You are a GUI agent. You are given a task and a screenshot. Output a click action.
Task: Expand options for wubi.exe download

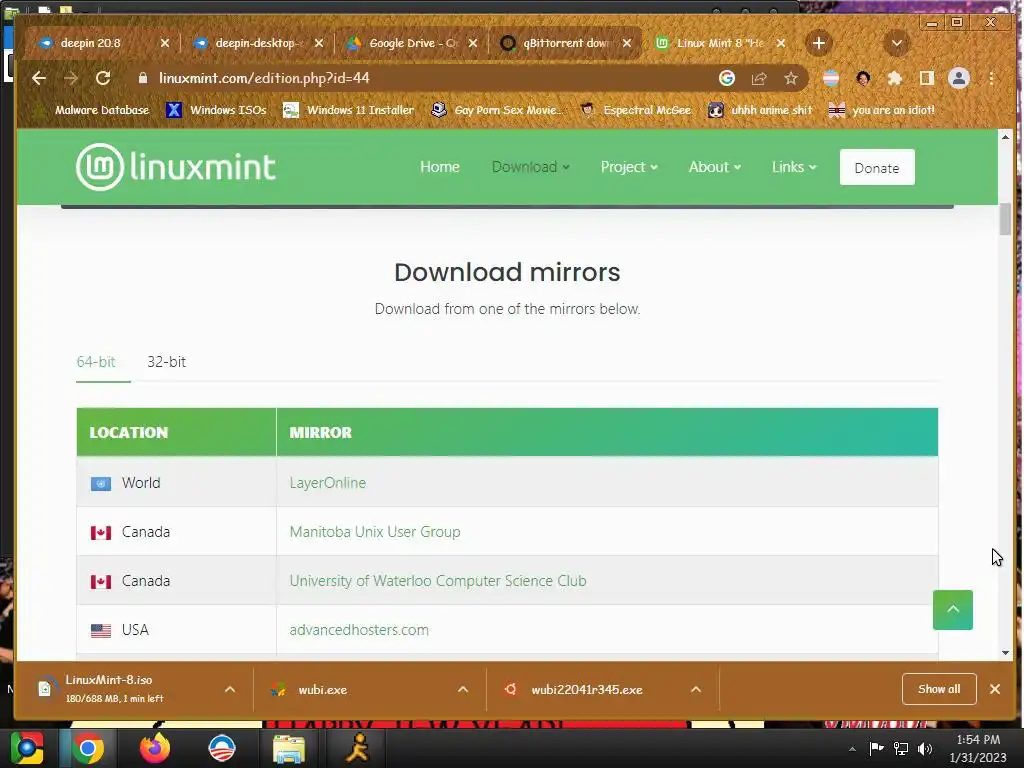[463, 689]
